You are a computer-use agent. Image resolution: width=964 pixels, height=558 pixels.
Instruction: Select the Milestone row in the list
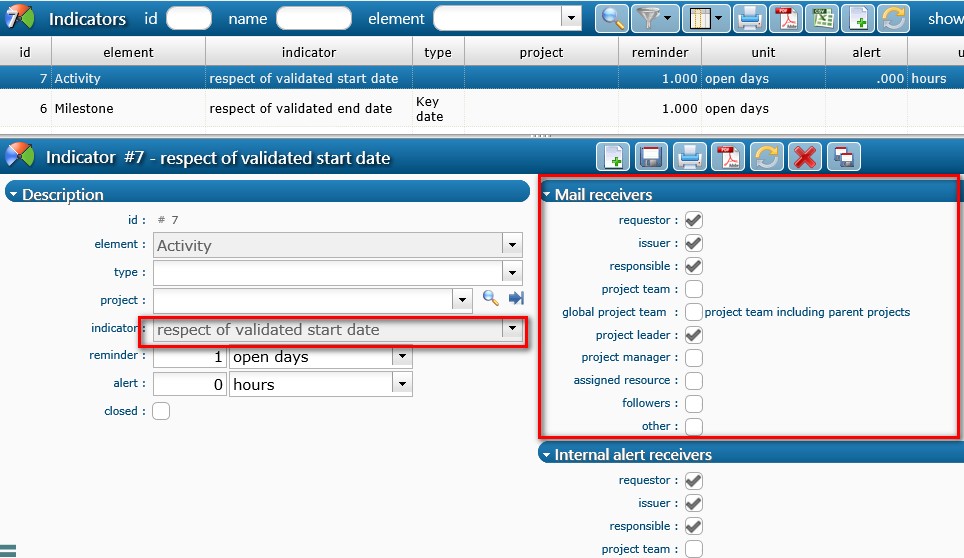pyautogui.click(x=482, y=109)
